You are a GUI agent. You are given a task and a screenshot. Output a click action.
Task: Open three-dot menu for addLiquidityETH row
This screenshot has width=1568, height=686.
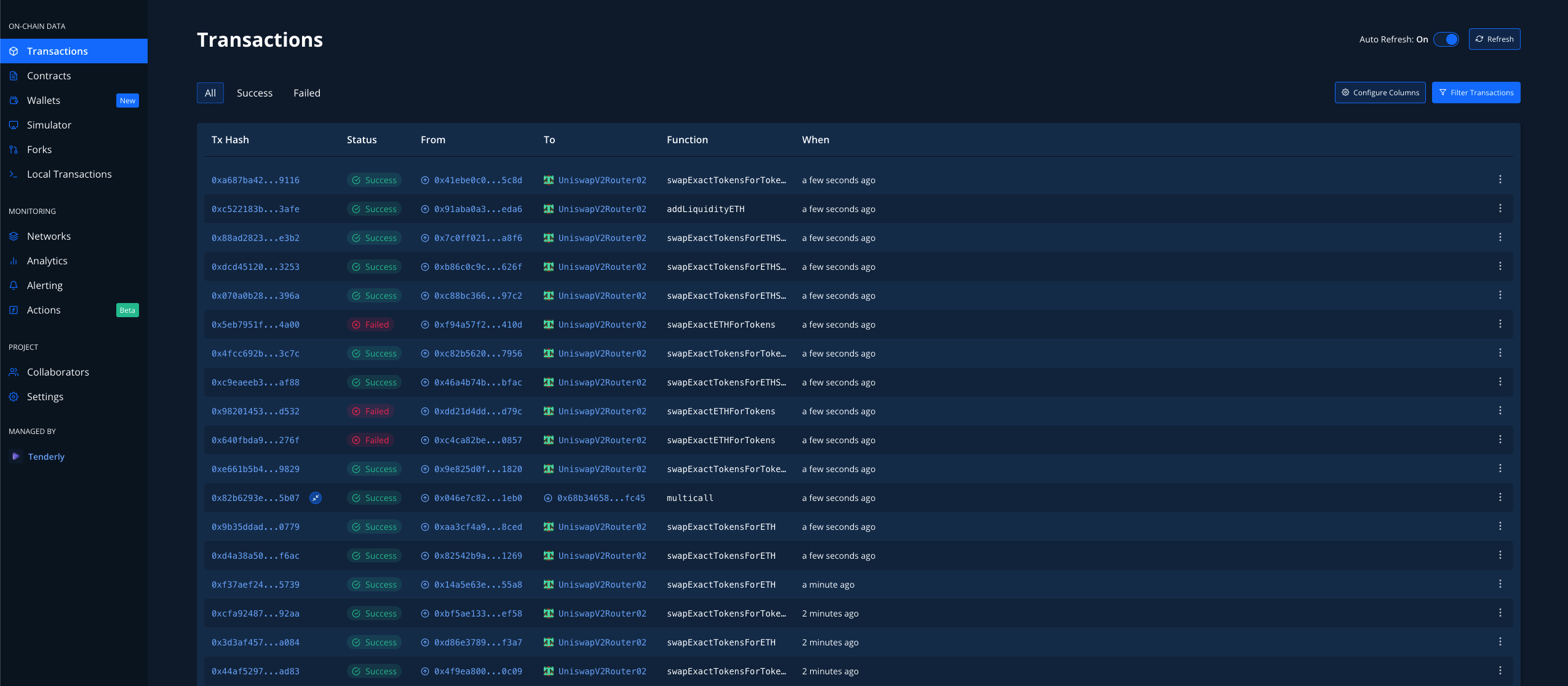(1500, 208)
